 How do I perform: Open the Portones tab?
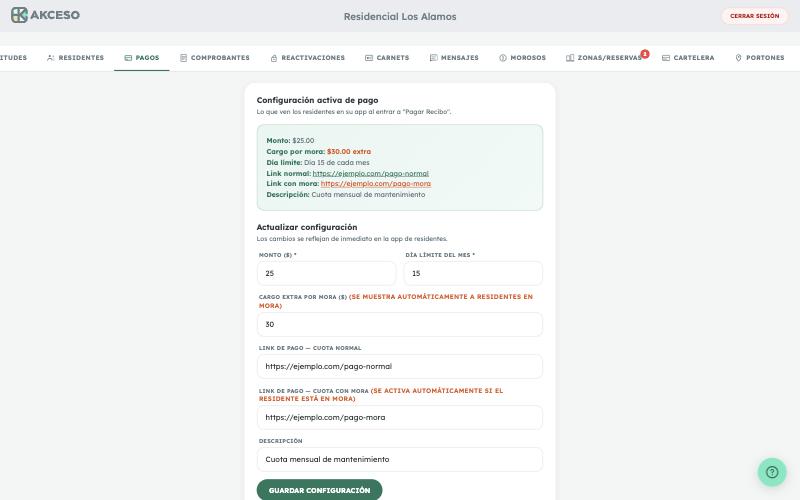pyautogui.click(x=760, y=58)
